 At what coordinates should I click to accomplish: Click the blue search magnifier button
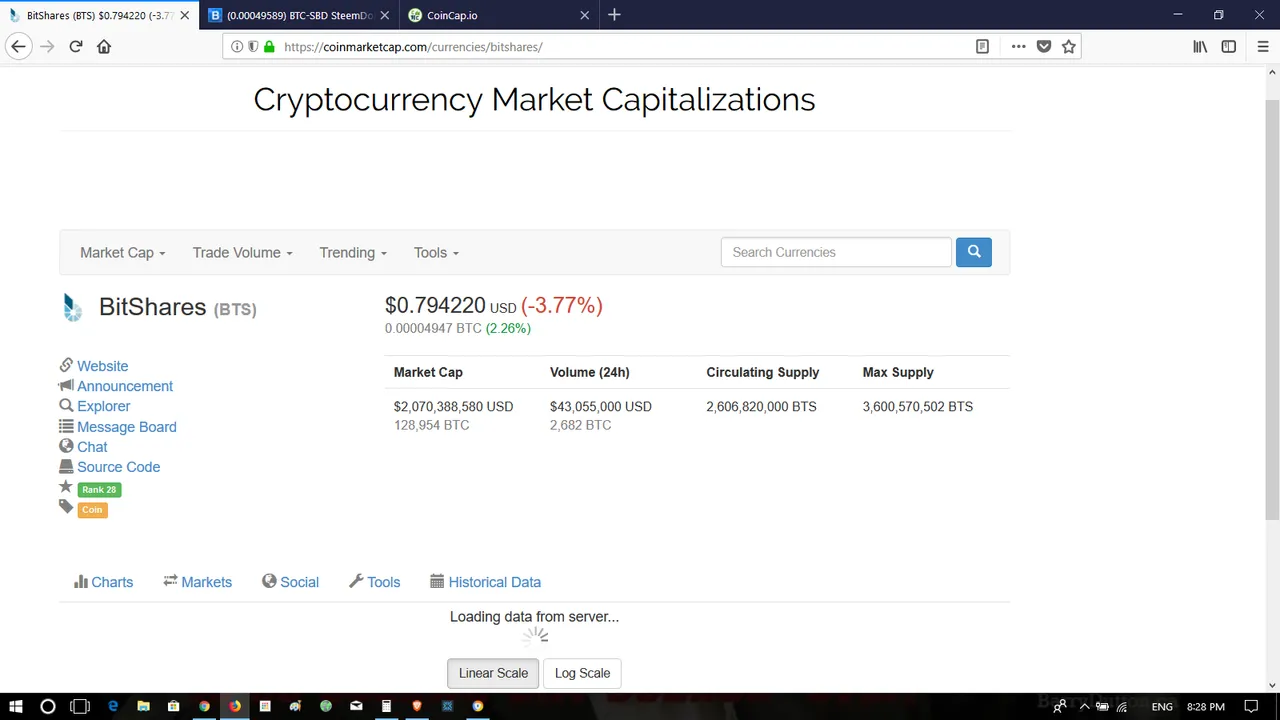tap(974, 252)
